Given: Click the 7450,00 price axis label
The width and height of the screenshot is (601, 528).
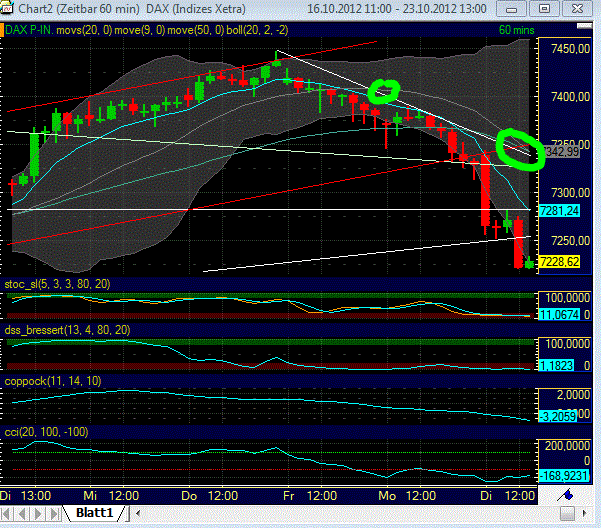Looking at the screenshot, I should 570,49.
